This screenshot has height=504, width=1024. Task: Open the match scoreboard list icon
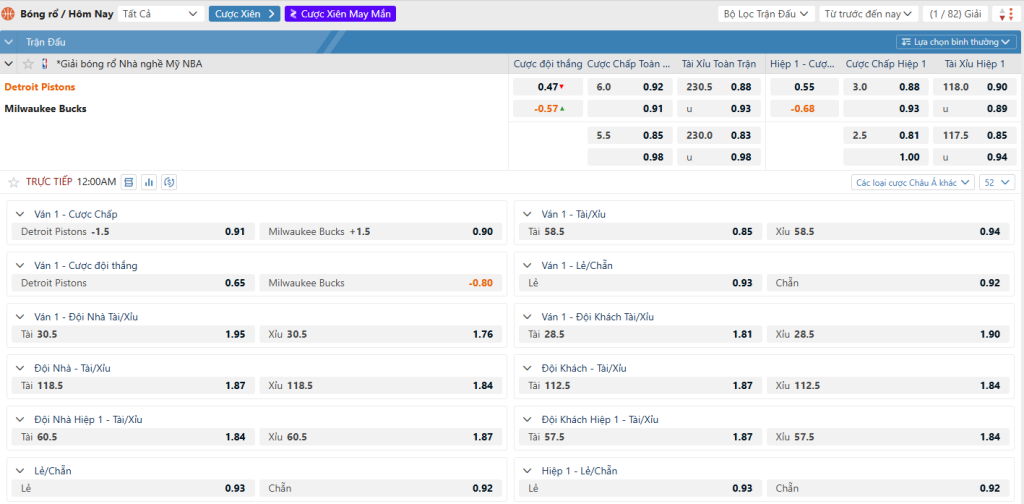[x=129, y=182]
